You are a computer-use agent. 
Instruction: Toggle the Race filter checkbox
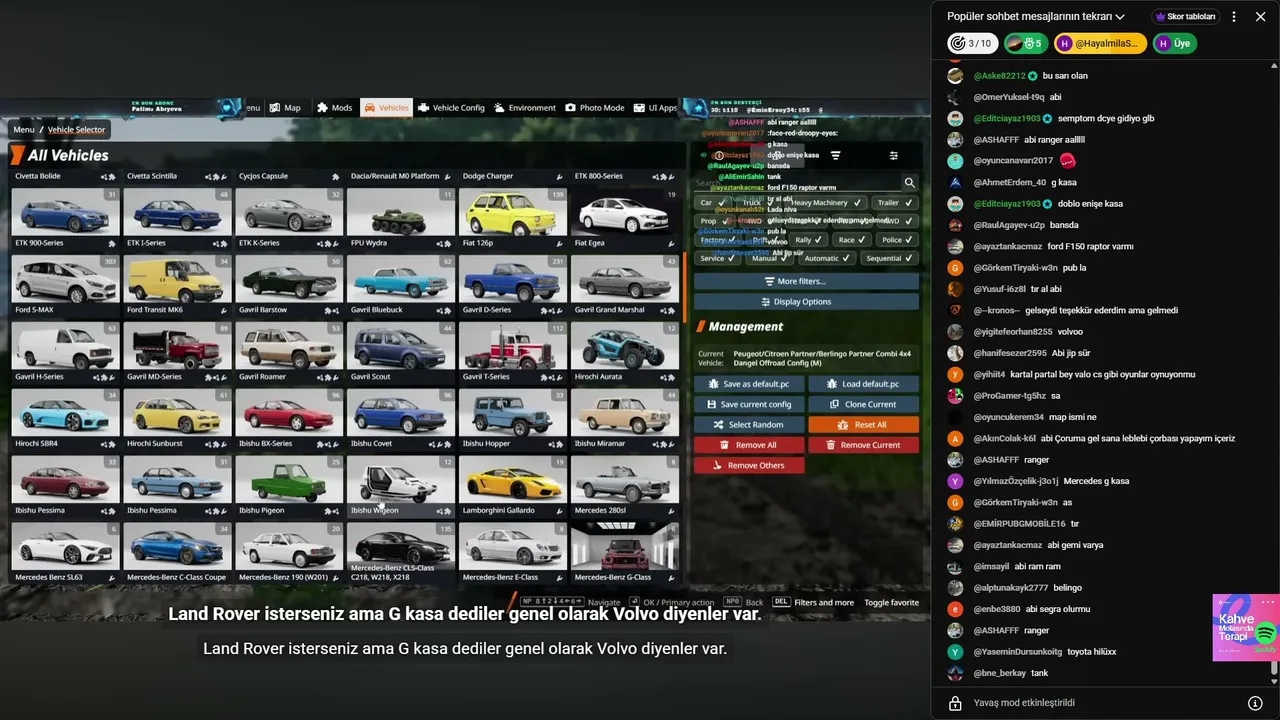tap(852, 240)
